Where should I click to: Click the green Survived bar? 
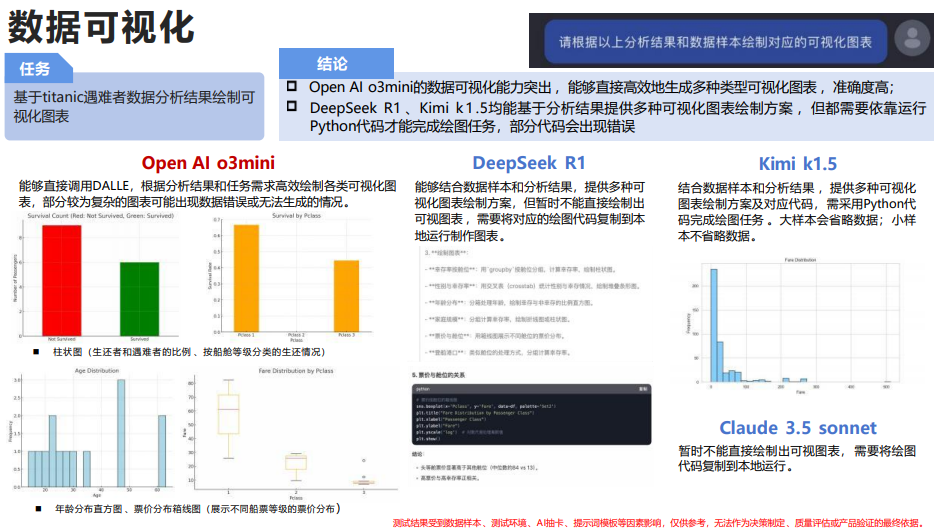point(139,299)
